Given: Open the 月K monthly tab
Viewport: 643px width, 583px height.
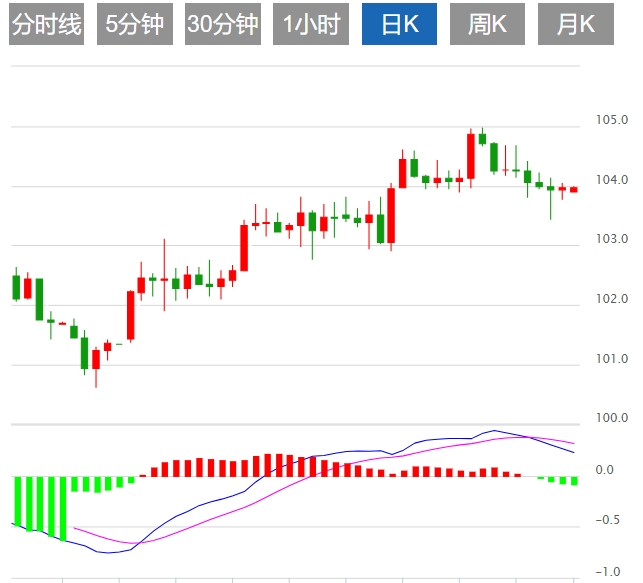Looking at the screenshot, I should (x=575, y=25).
